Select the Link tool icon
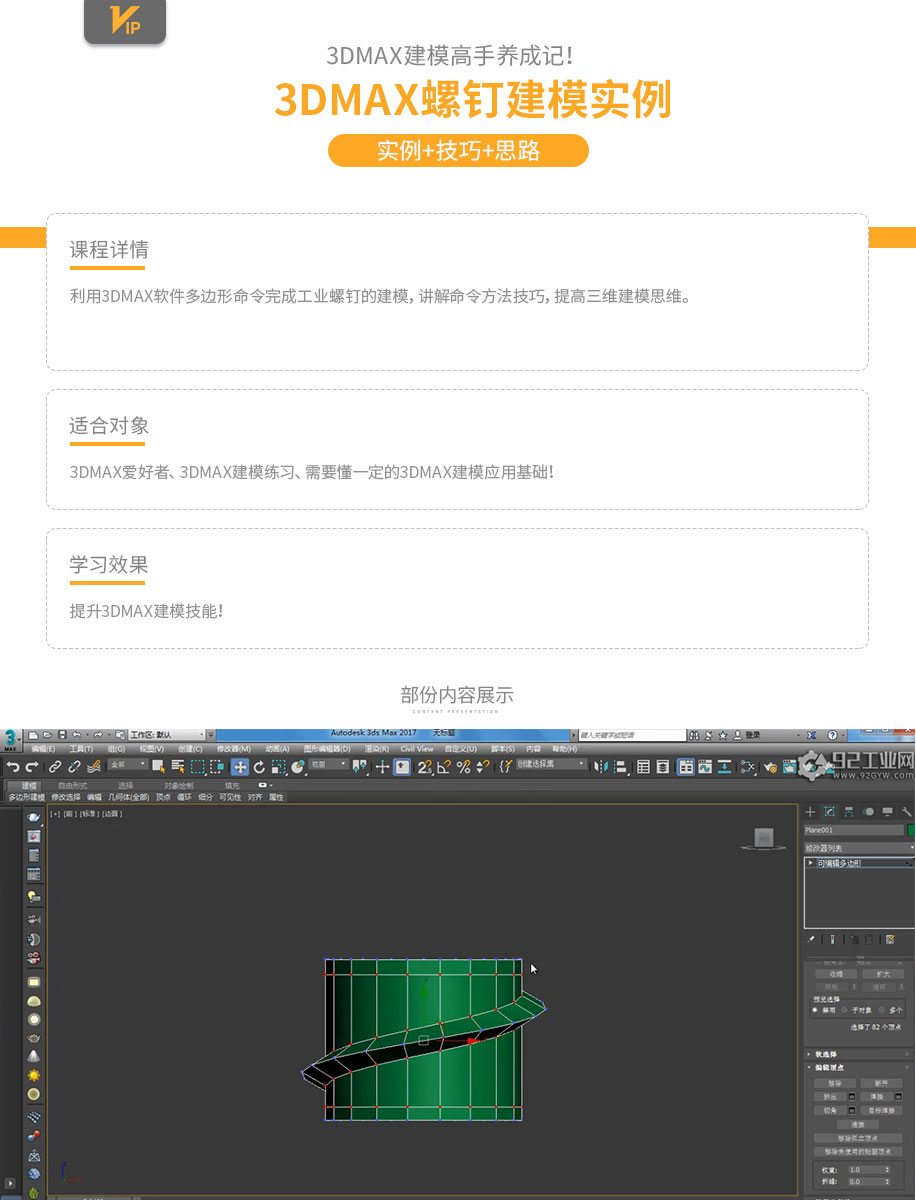The height and width of the screenshot is (1200, 916). 55,767
